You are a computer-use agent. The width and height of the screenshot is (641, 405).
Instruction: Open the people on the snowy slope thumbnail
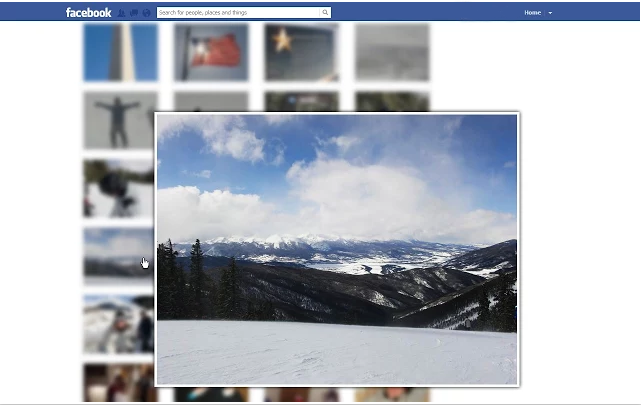(x=119, y=324)
